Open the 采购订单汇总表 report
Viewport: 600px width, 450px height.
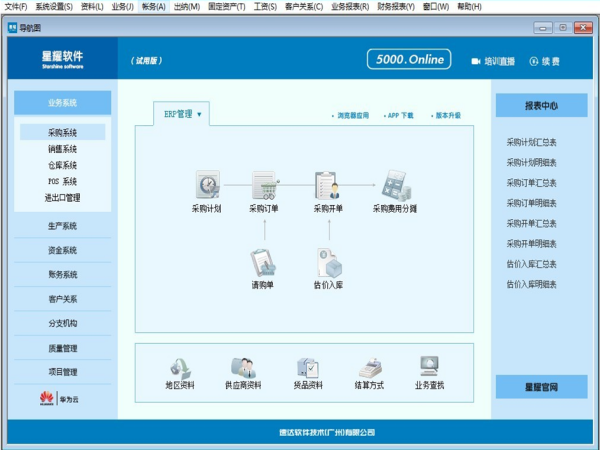pos(532,183)
